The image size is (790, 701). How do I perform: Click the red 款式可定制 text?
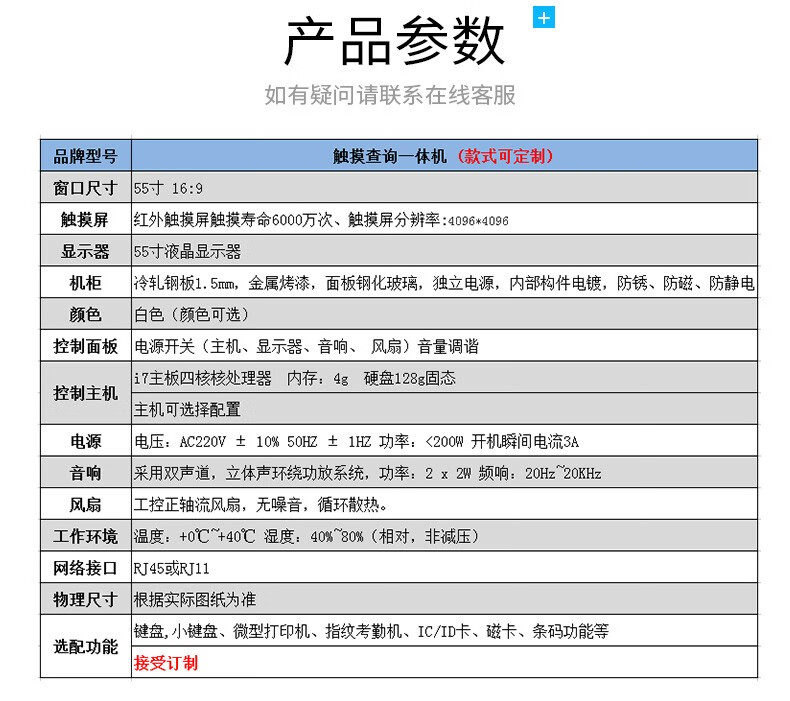coord(504,156)
